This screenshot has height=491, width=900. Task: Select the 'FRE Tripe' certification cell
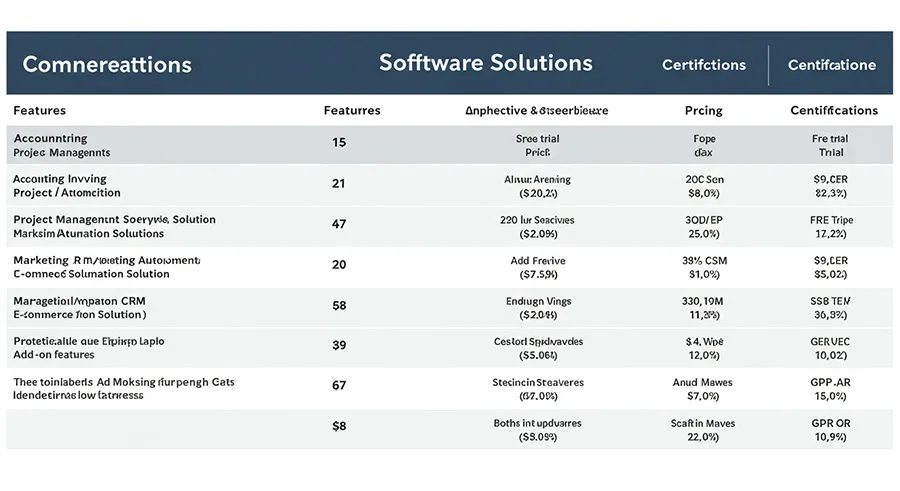coord(831,220)
